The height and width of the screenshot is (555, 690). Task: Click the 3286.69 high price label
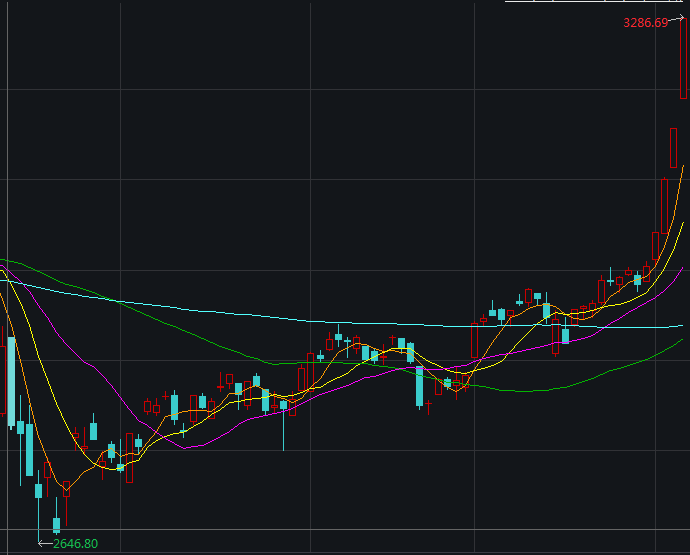[644, 22]
